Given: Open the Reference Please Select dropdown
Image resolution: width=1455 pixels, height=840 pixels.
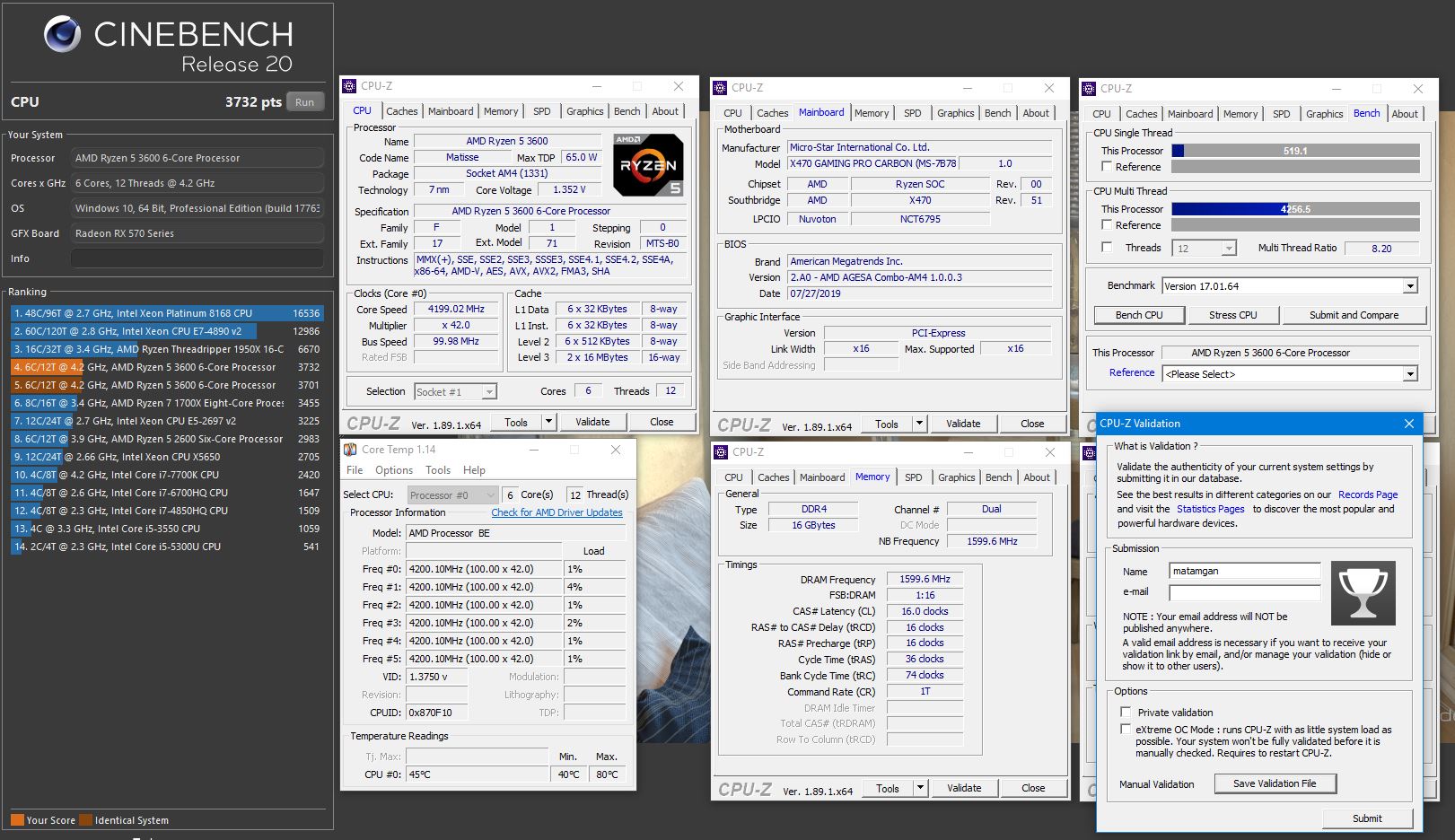Looking at the screenshot, I should [1410, 374].
